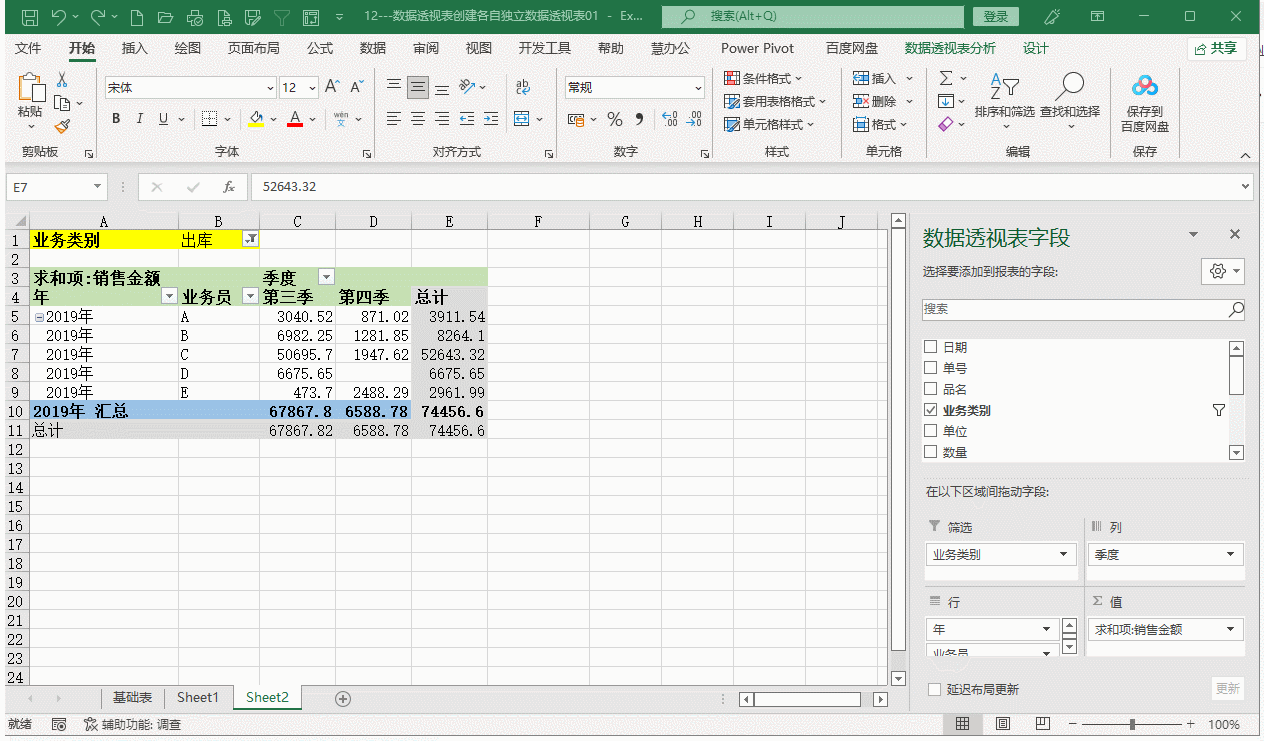
Task: Open 业务员 row field filter dropdown
Action: pyautogui.click(x=251, y=296)
